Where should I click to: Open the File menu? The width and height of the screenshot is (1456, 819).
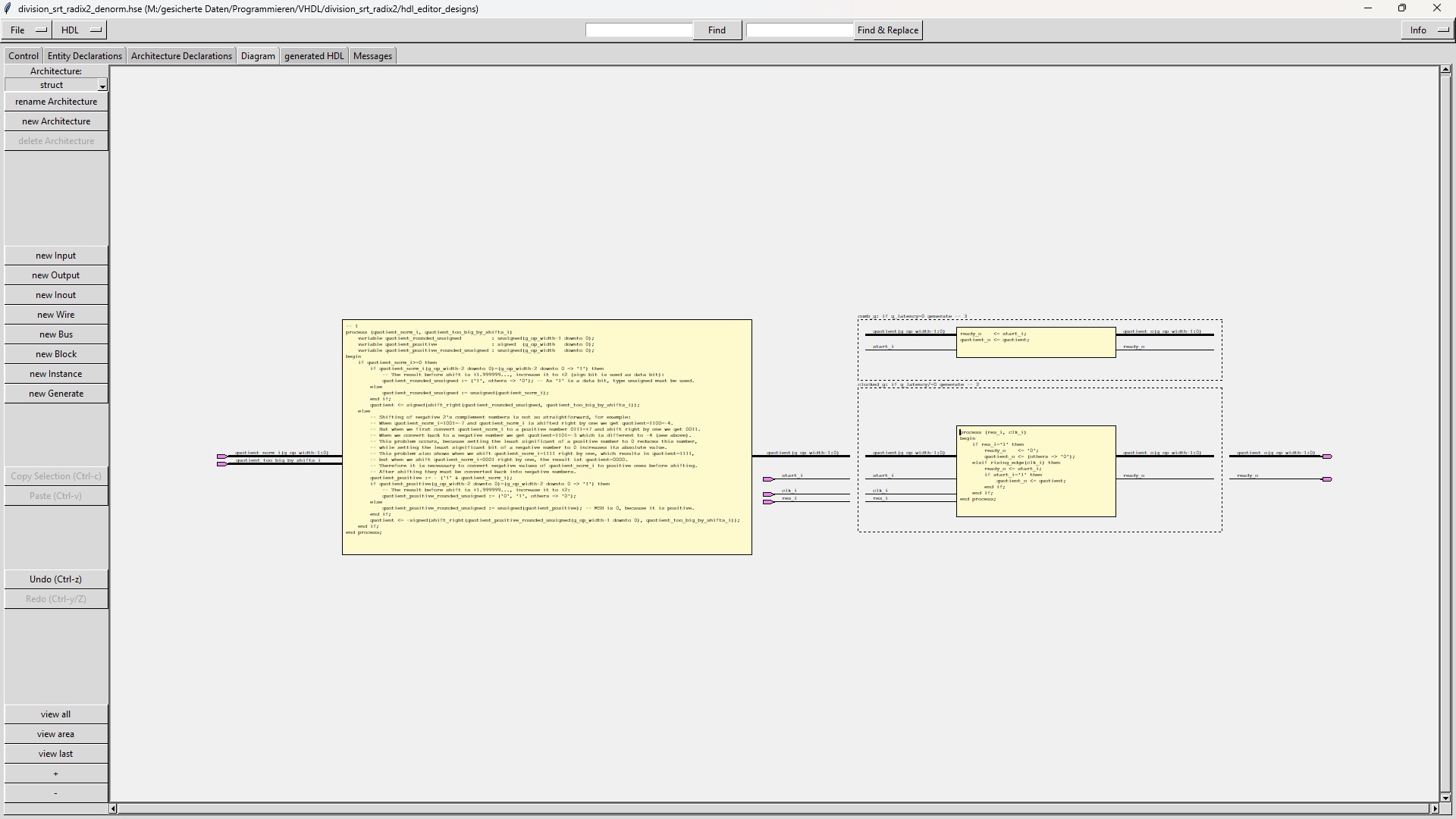tap(27, 30)
